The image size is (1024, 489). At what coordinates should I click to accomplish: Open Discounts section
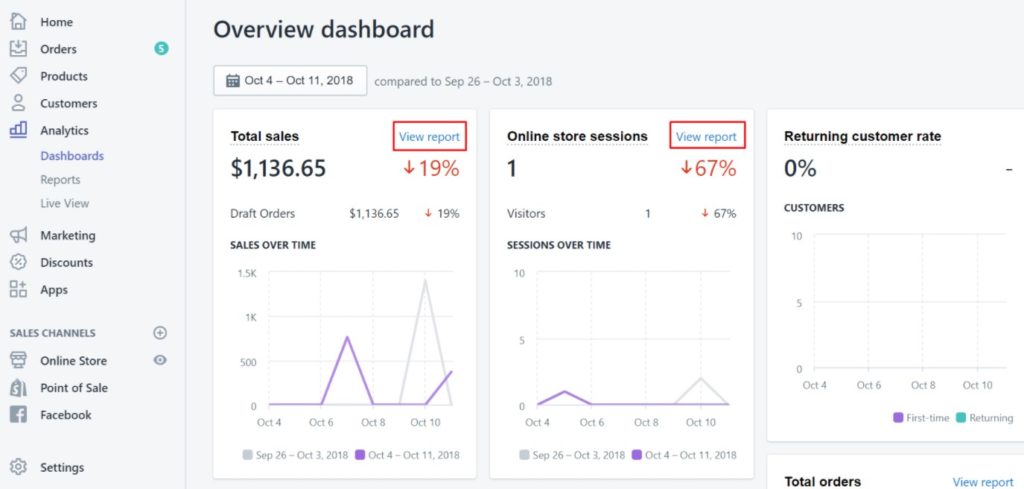coord(67,262)
